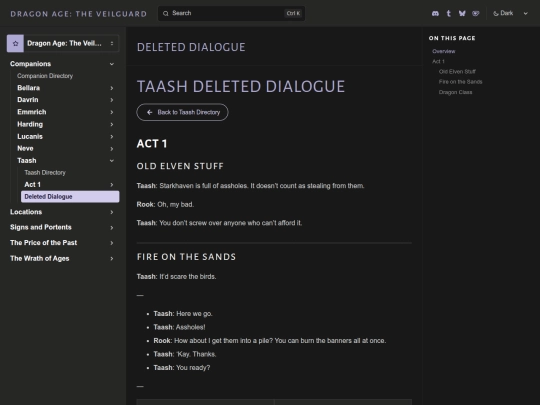540x405 pixels.
Task: Expand the Locations chevron
Action: tap(112, 212)
